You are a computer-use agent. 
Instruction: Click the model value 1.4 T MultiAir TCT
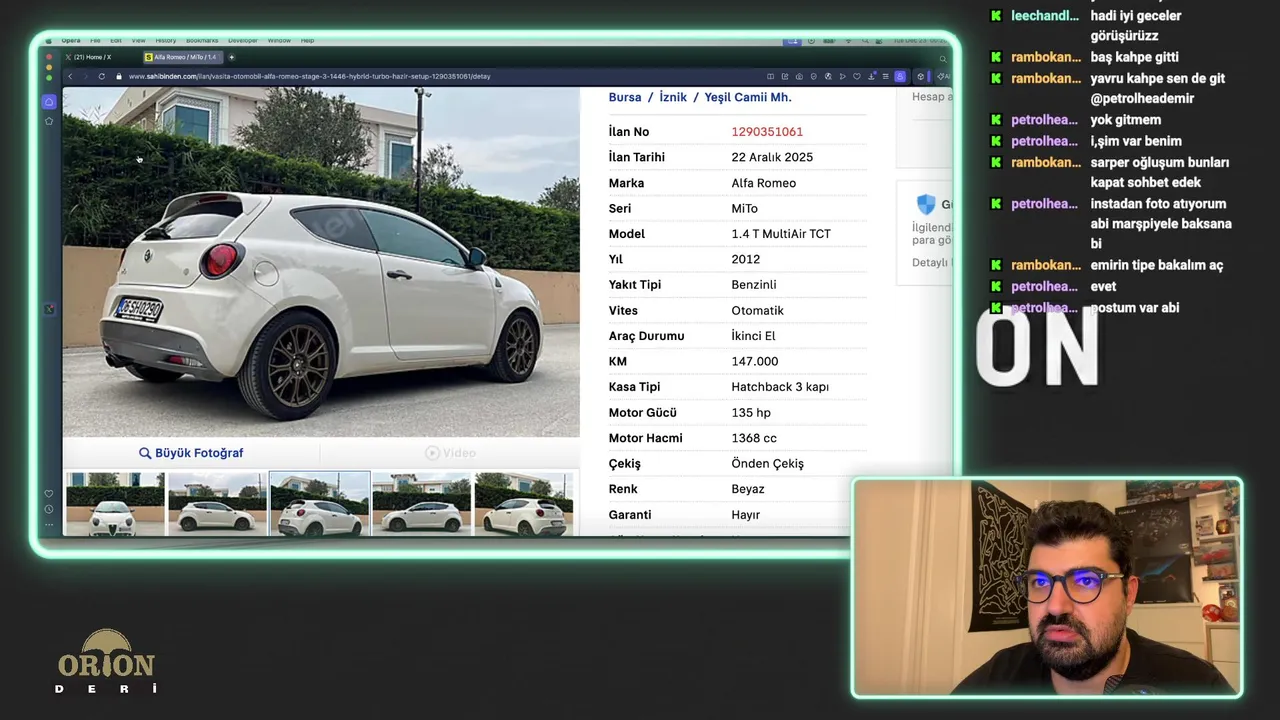(781, 234)
